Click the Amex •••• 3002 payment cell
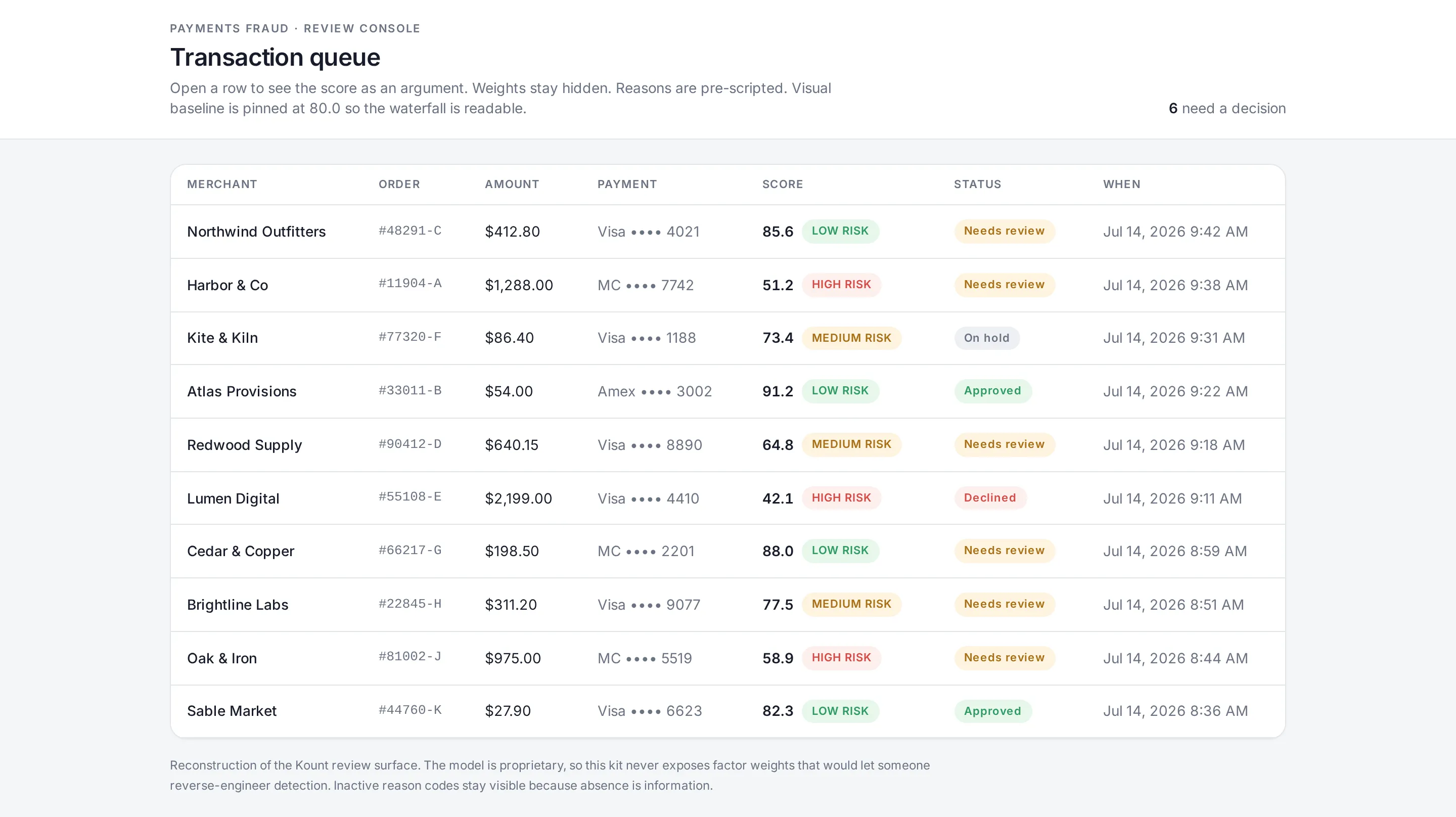 point(655,391)
